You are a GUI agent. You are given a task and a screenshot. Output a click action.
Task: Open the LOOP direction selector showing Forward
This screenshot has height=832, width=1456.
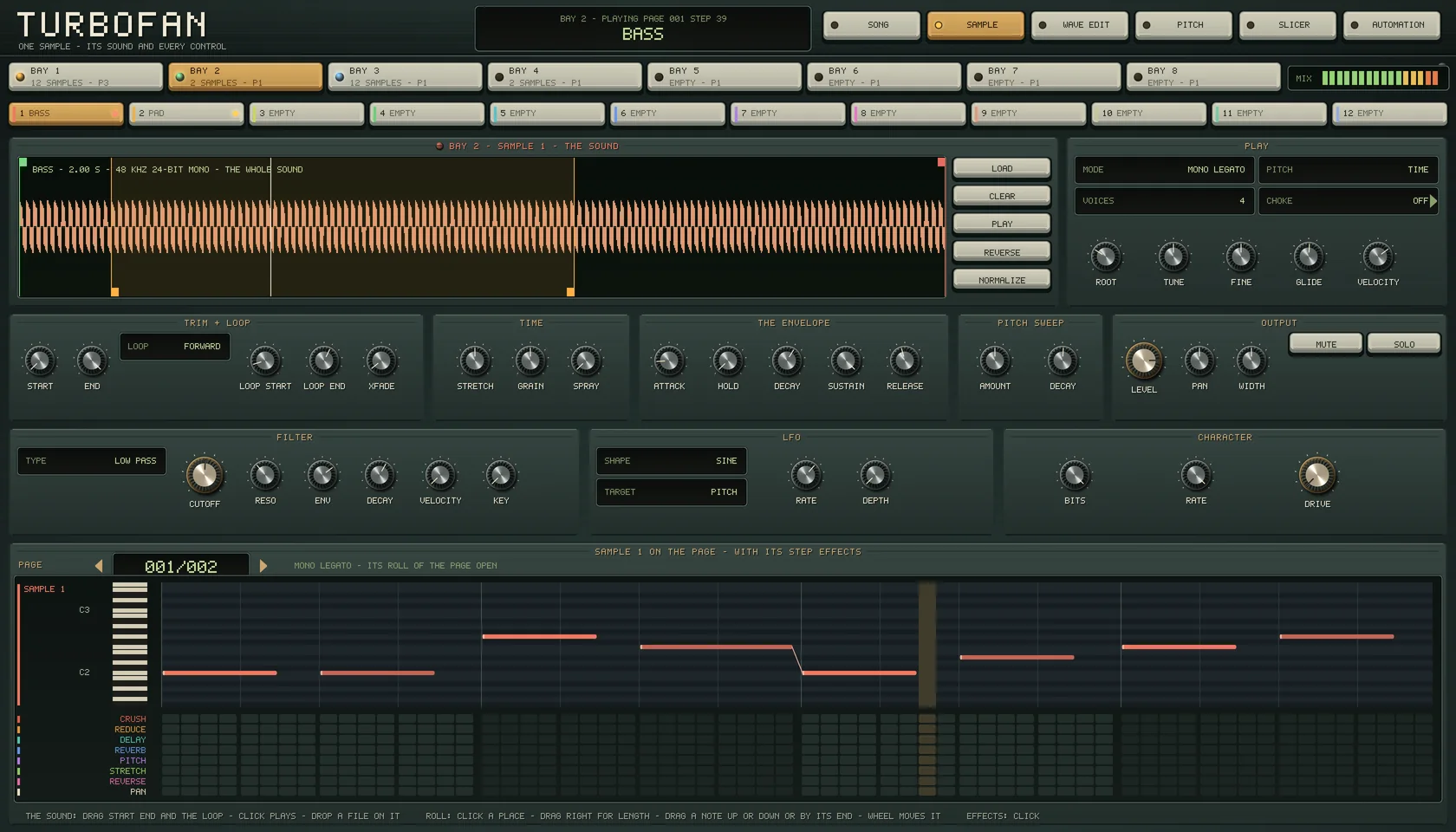(x=174, y=347)
